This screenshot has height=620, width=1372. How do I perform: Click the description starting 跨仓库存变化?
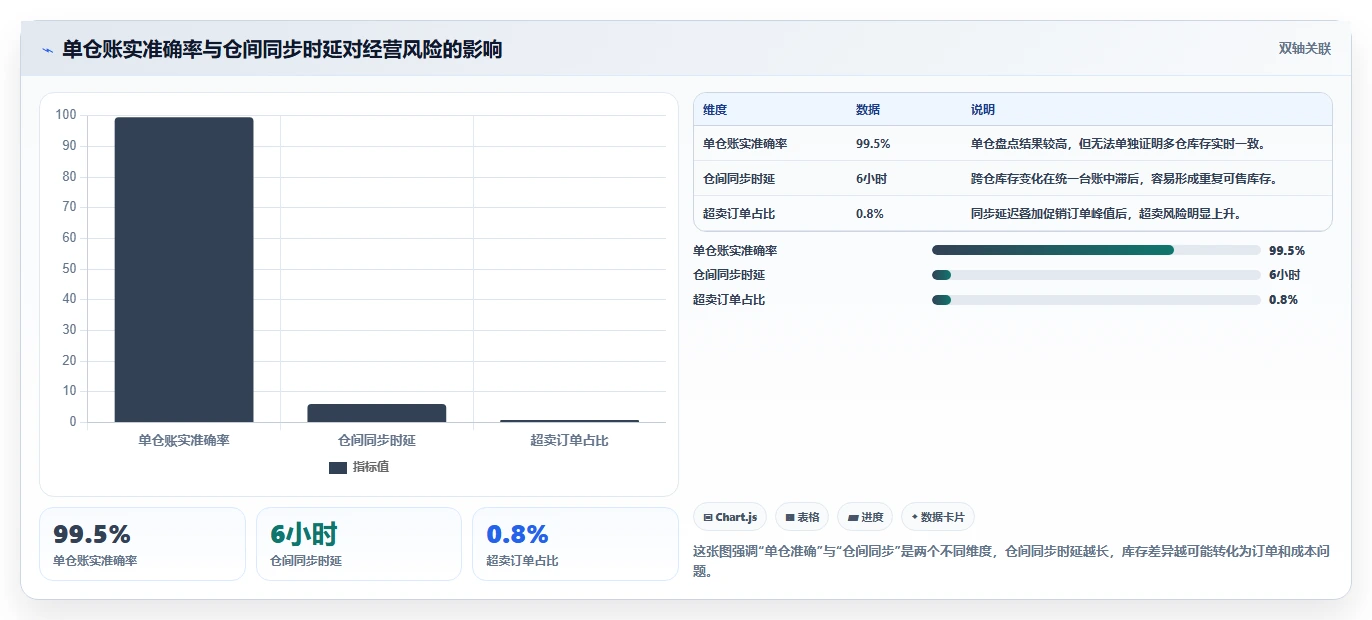pos(1124,179)
